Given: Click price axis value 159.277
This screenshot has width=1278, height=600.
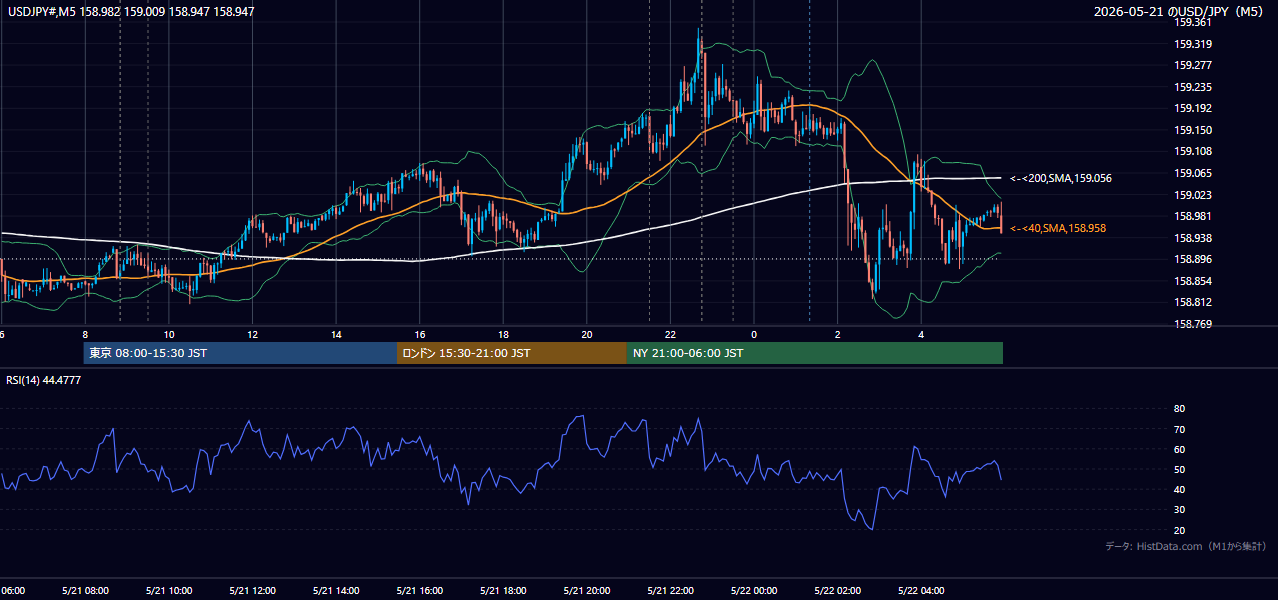Looking at the screenshot, I should tap(1194, 65).
